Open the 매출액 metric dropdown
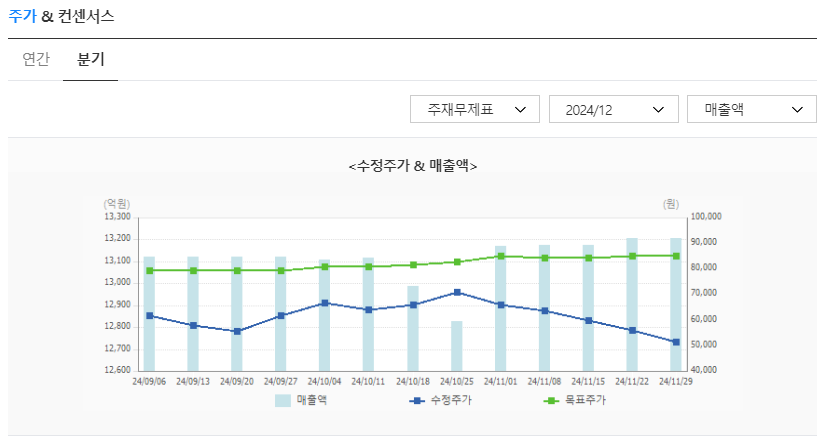830x447 pixels. 752,109
